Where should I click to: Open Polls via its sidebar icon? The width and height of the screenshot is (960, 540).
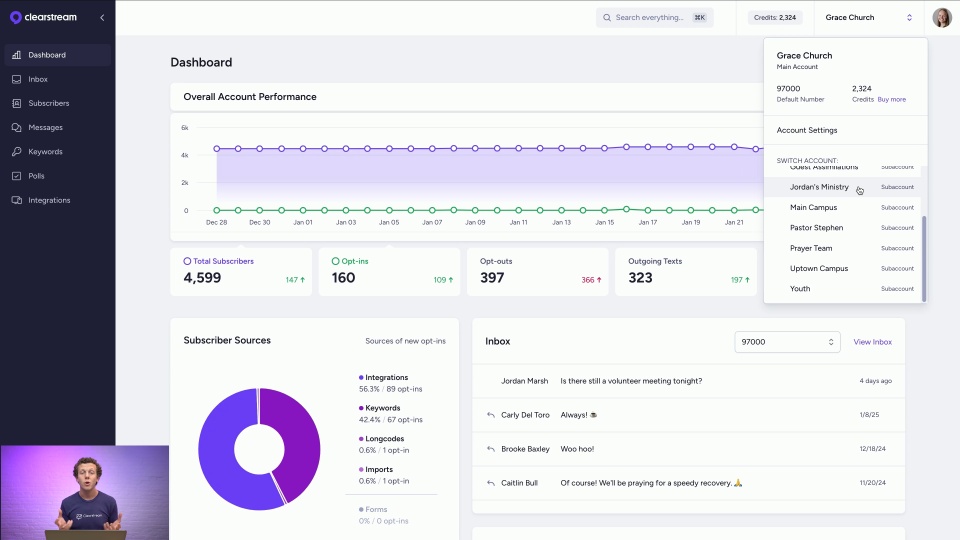click(17, 176)
